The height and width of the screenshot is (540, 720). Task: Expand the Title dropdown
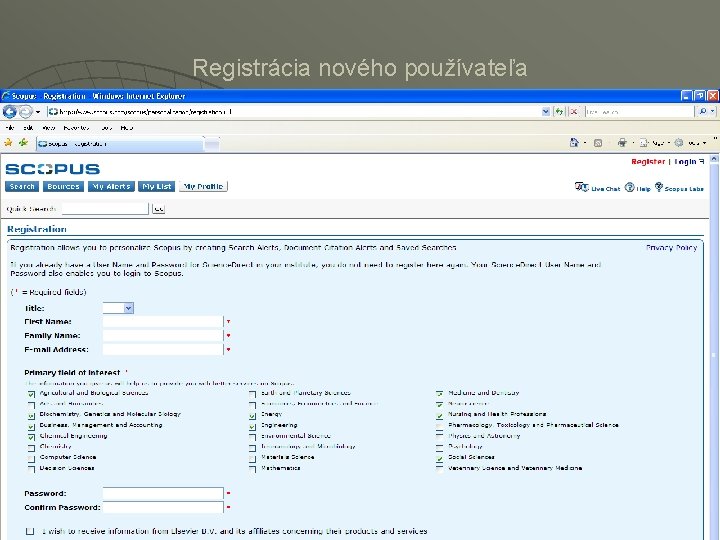click(118, 308)
